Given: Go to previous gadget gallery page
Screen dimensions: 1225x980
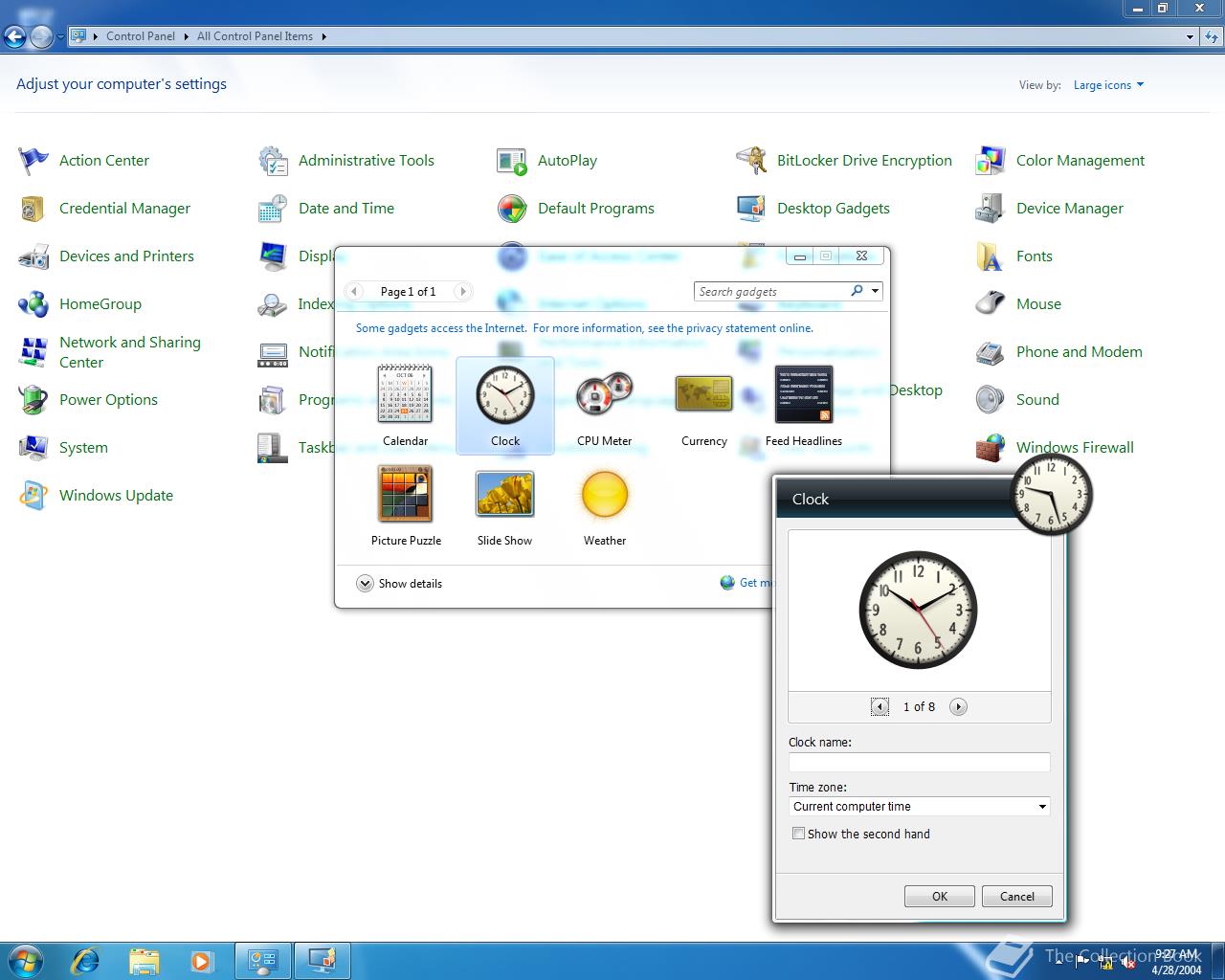Looking at the screenshot, I should pyautogui.click(x=353, y=291).
